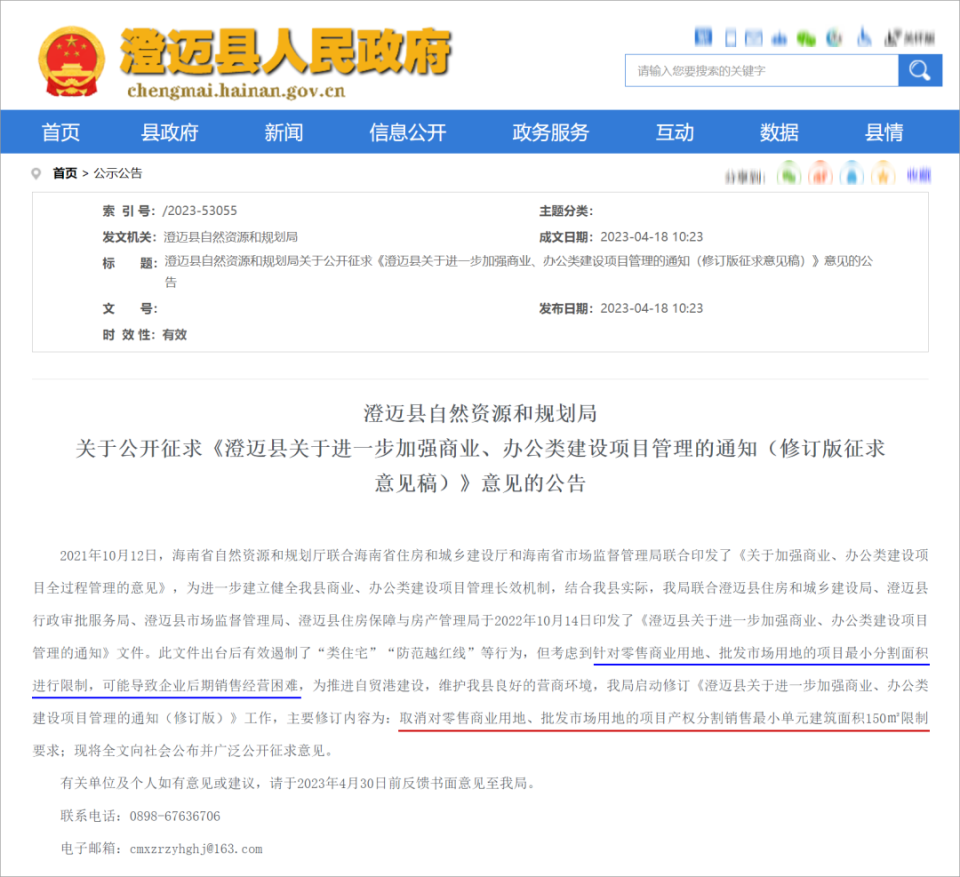Click the feedback deadline sentence mentioning 2023年4月30日
Image resolution: width=960 pixels, height=877 pixels.
pos(298,783)
